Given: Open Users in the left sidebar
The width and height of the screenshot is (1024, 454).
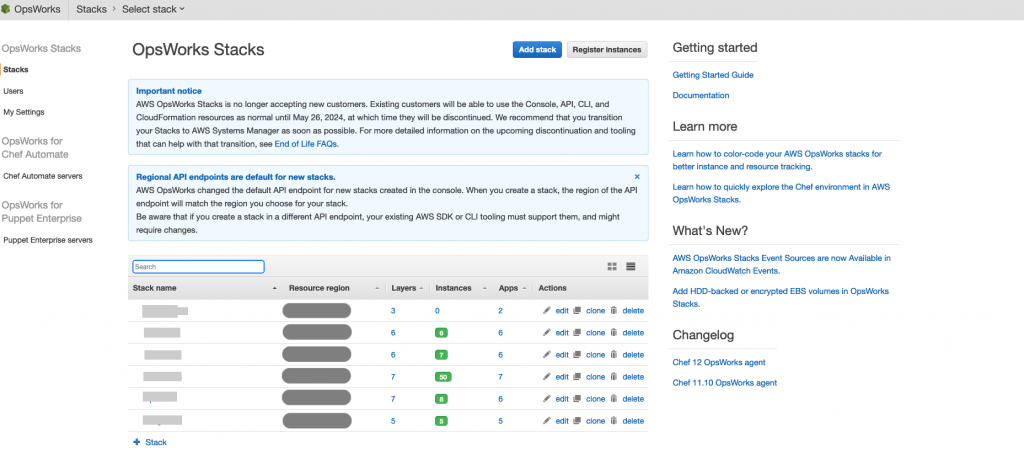Looking at the screenshot, I should click(x=13, y=91).
